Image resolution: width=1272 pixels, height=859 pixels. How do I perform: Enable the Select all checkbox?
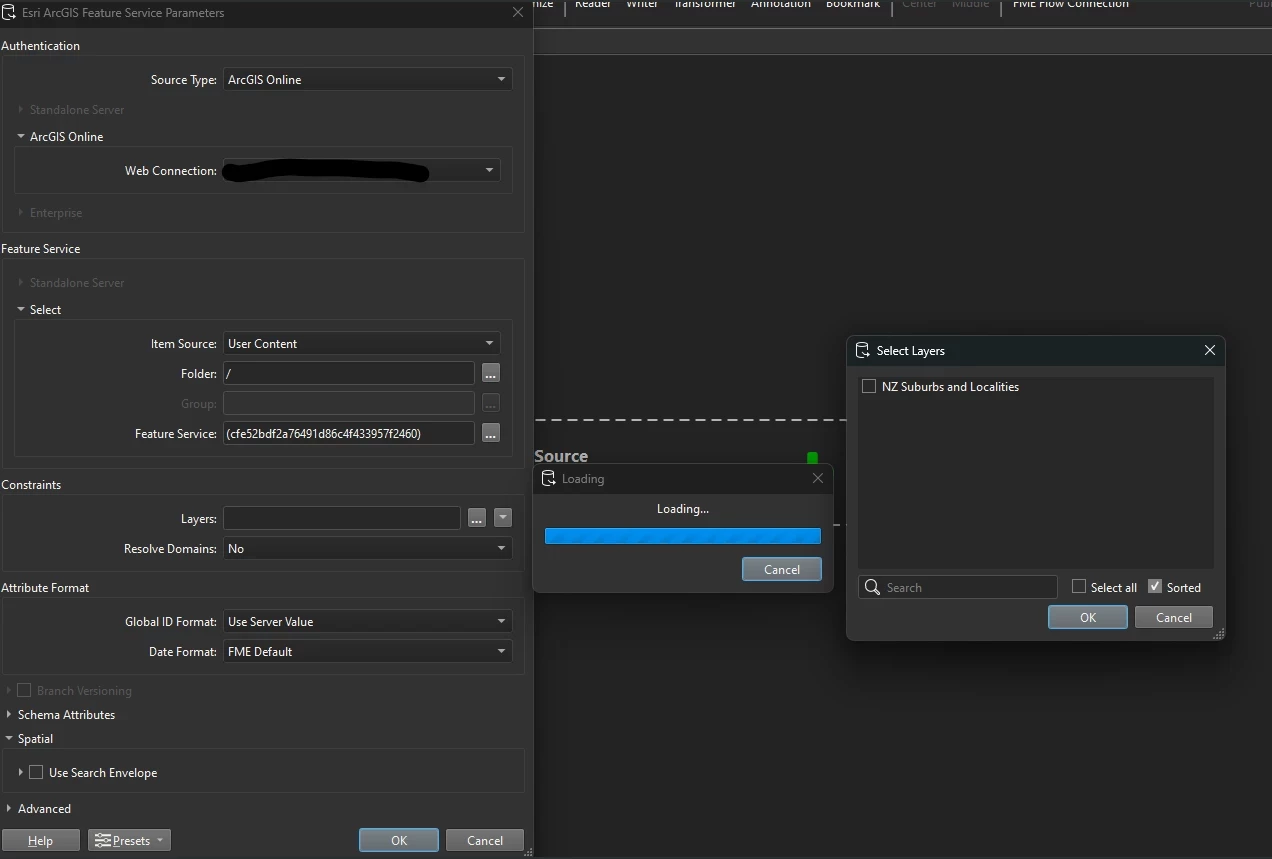pyautogui.click(x=1079, y=586)
